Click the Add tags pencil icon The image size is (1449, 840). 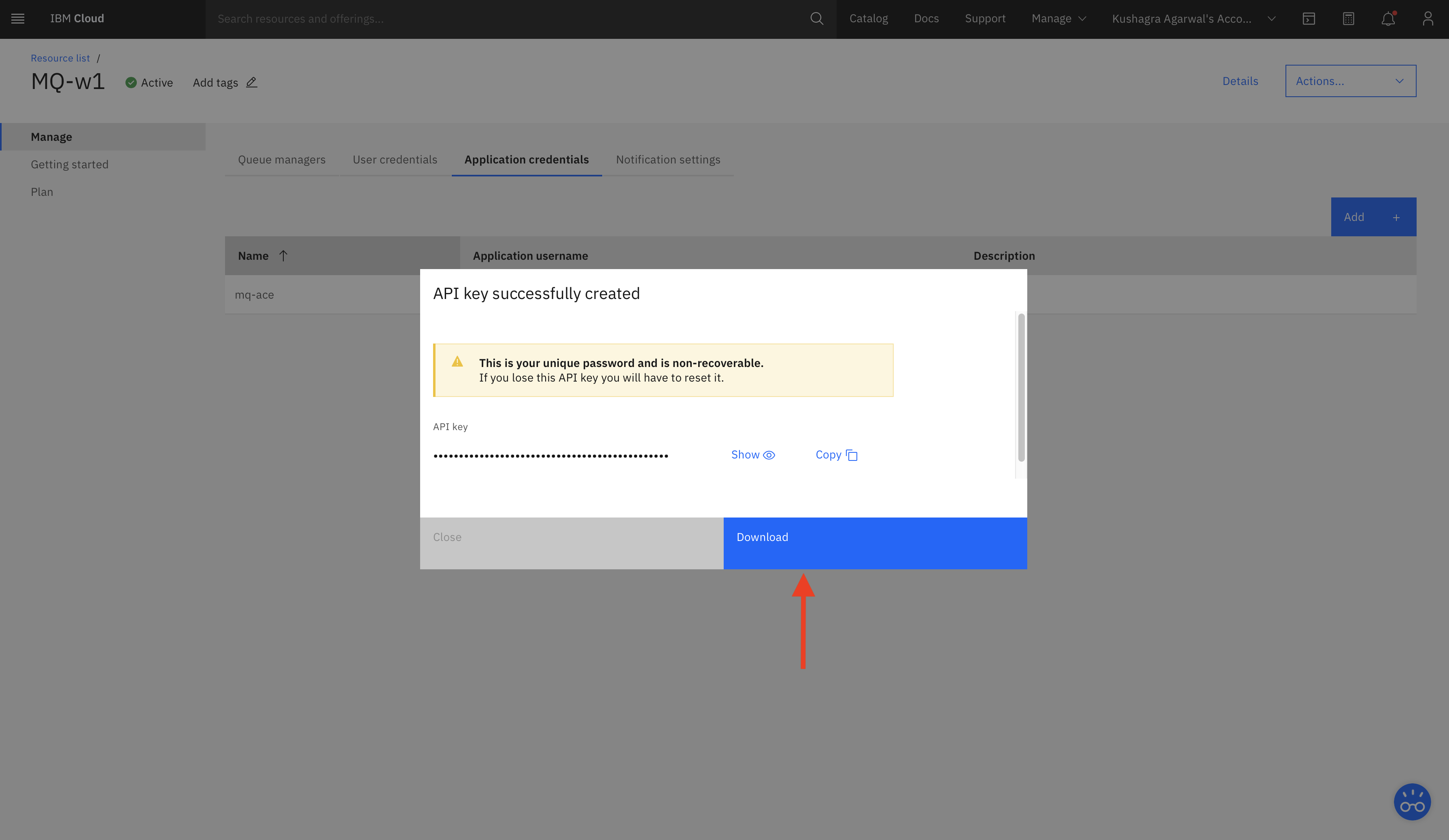click(251, 82)
